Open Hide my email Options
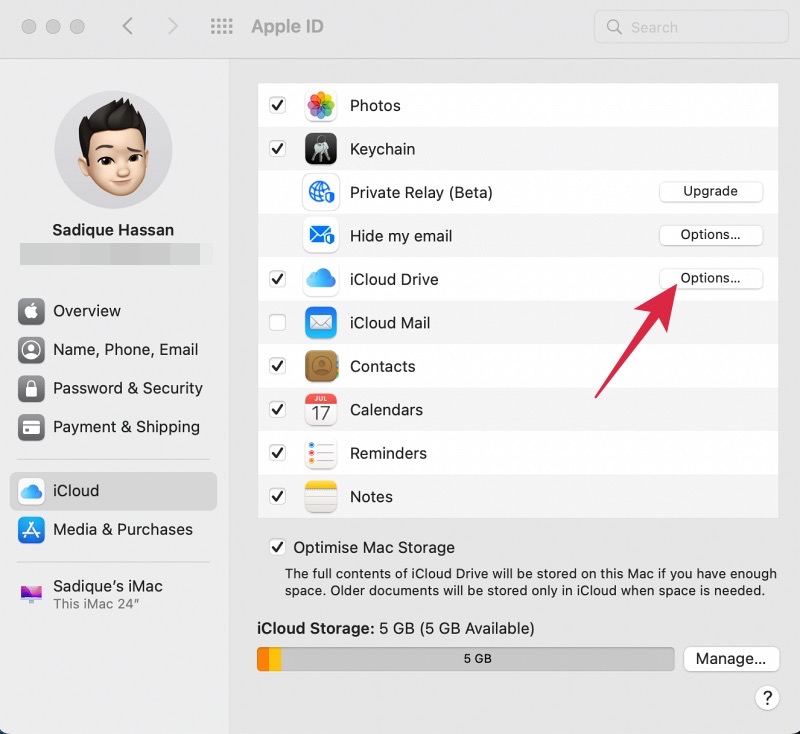This screenshot has height=734, width=800. [711, 235]
